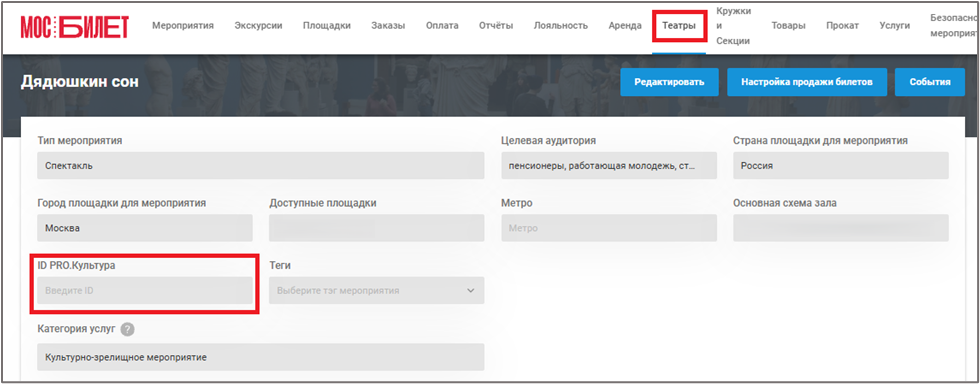Open the Театры menu tab
Image resolution: width=980 pixels, height=384 pixels.
point(679,26)
